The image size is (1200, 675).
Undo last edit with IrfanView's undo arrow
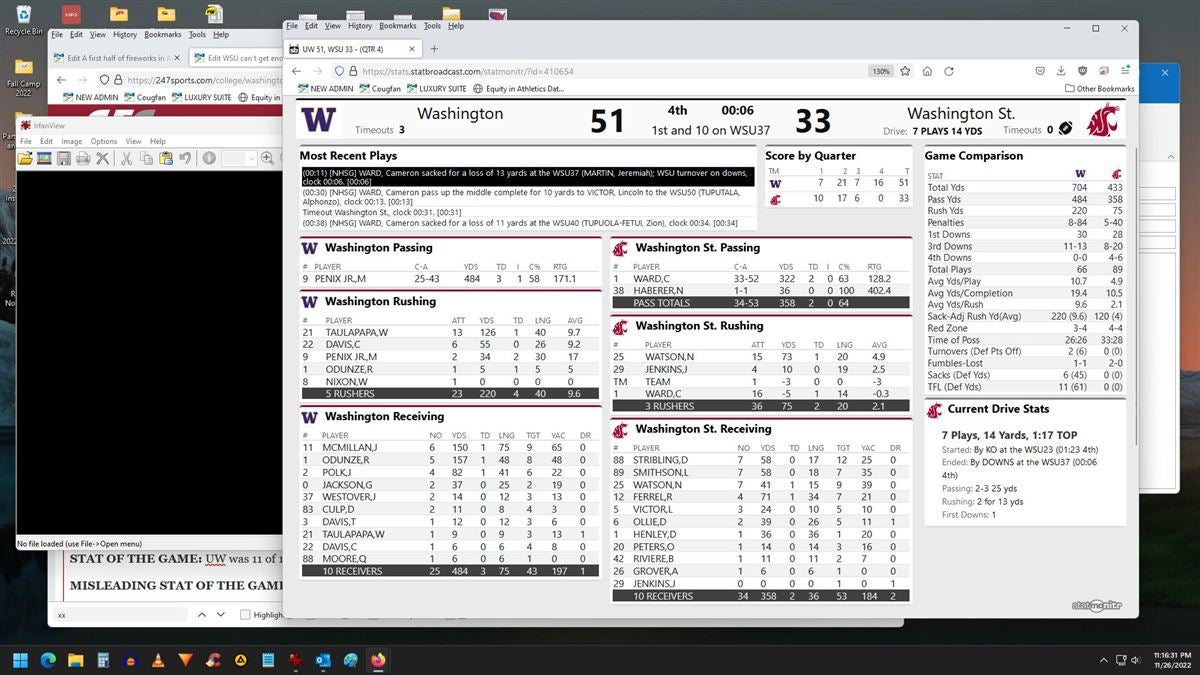[186, 159]
